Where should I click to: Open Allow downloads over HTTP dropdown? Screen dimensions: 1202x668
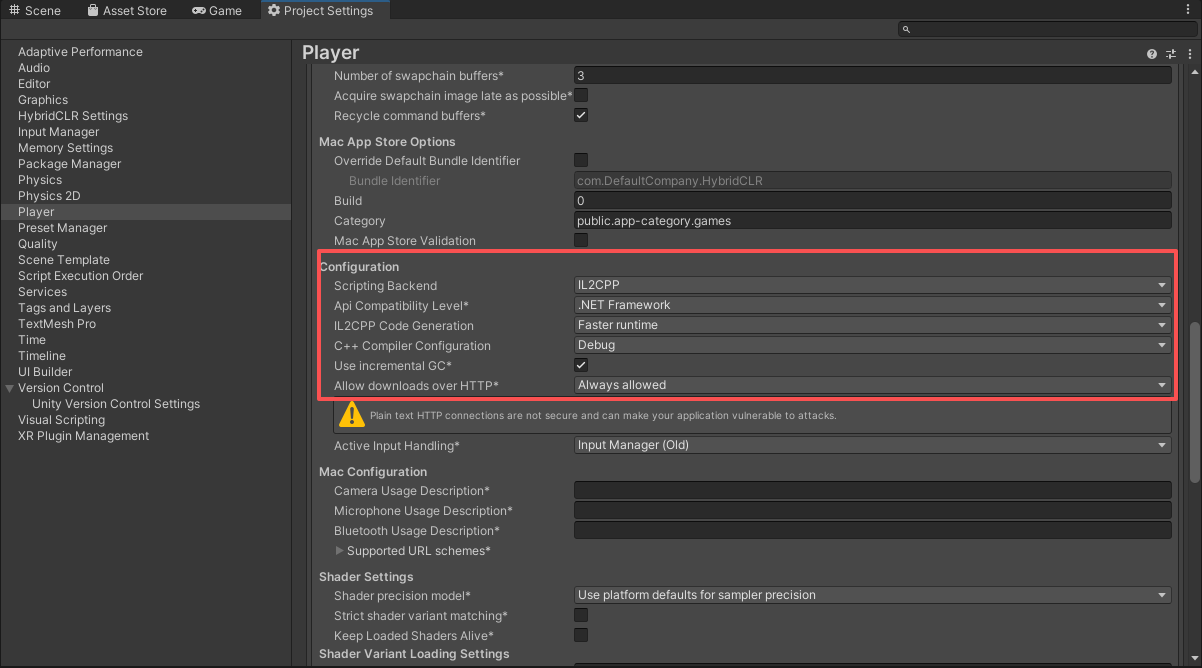coord(872,385)
